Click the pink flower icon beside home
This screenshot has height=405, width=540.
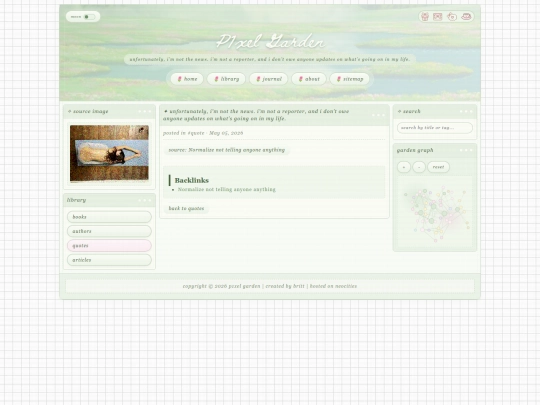tap(179, 79)
